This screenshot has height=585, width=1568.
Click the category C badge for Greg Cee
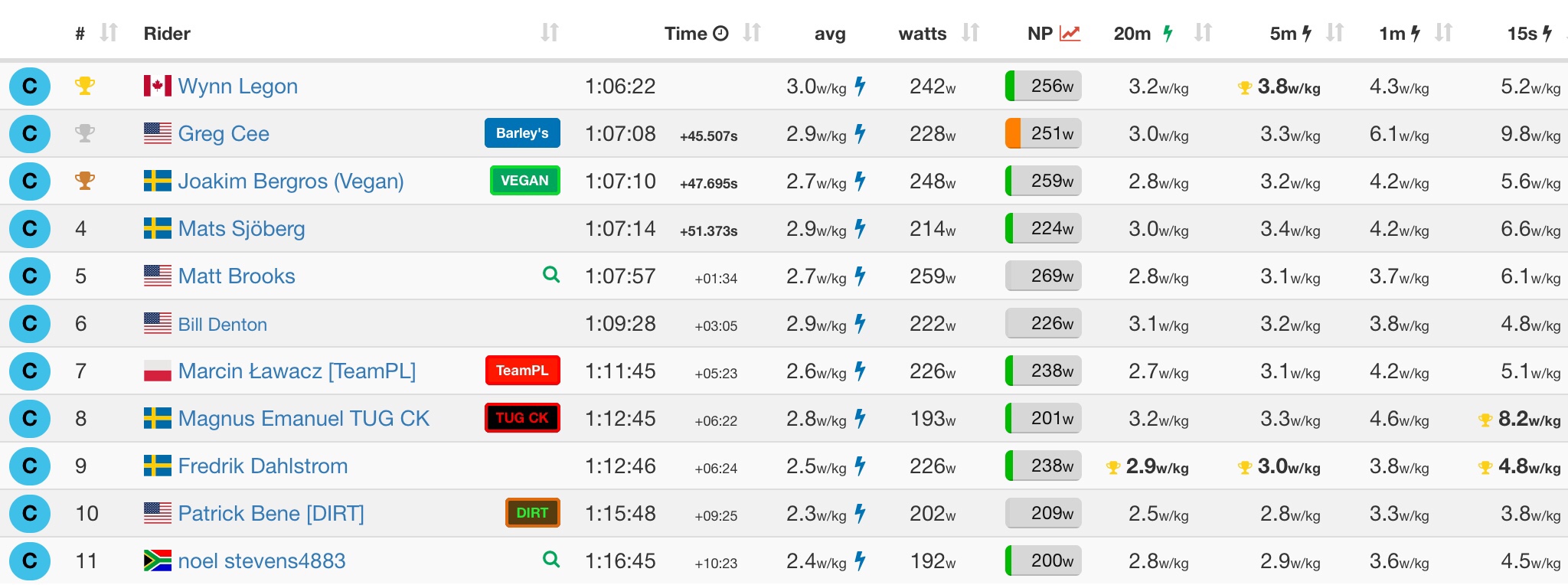(x=30, y=133)
